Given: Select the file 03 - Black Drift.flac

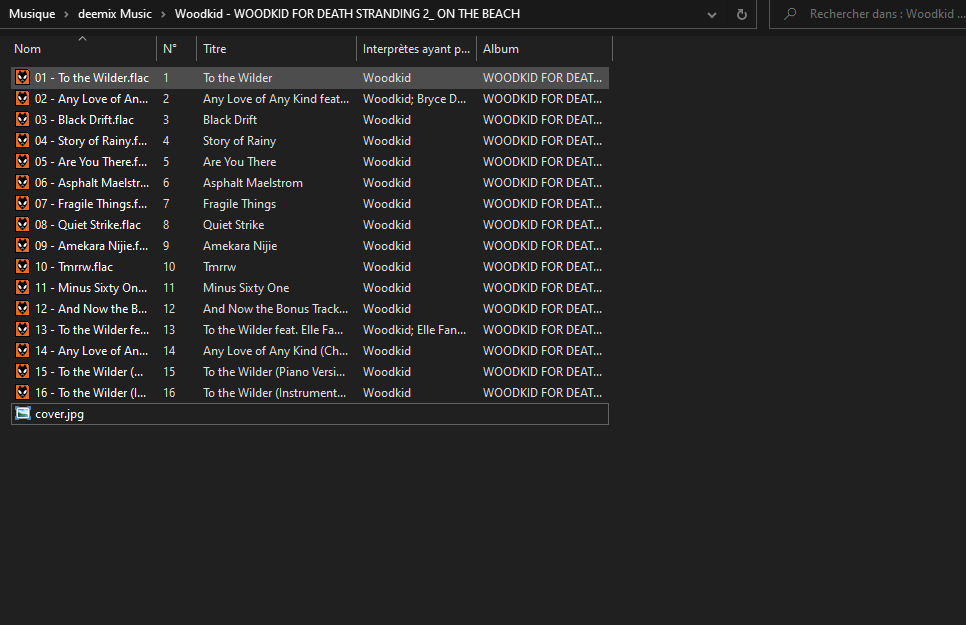Looking at the screenshot, I should tap(84, 120).
